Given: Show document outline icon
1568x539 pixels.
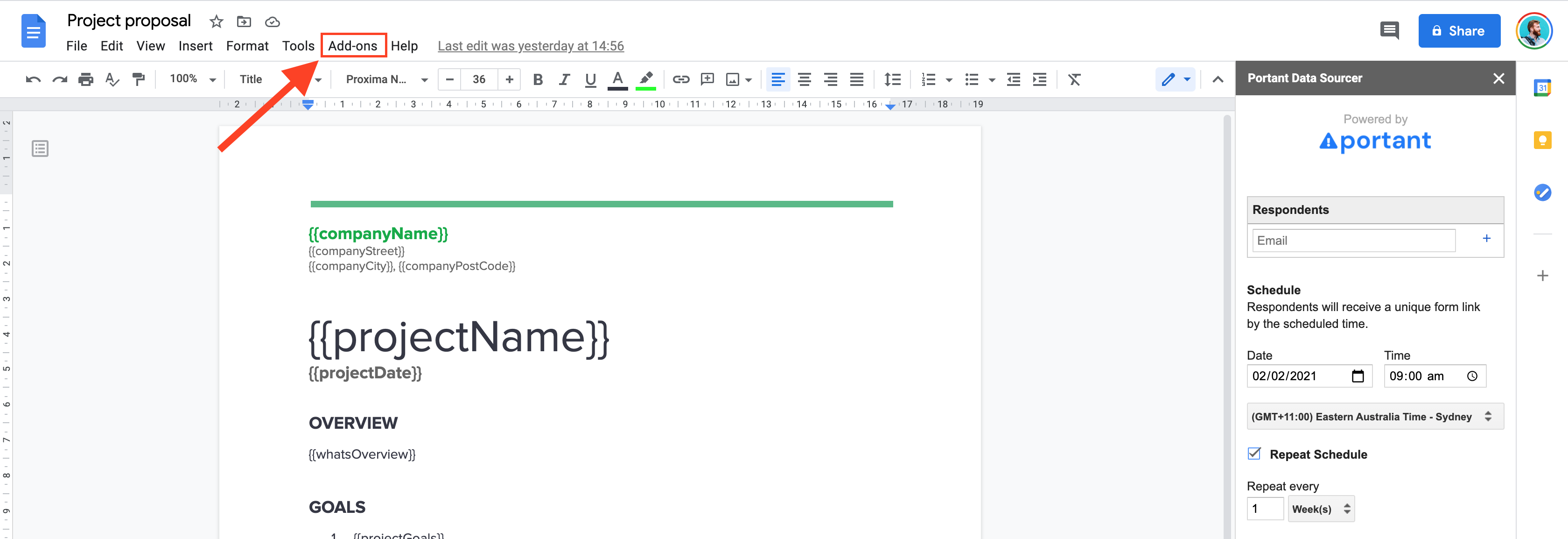Looking at the screenshot, I should click(x=40, y=149).
